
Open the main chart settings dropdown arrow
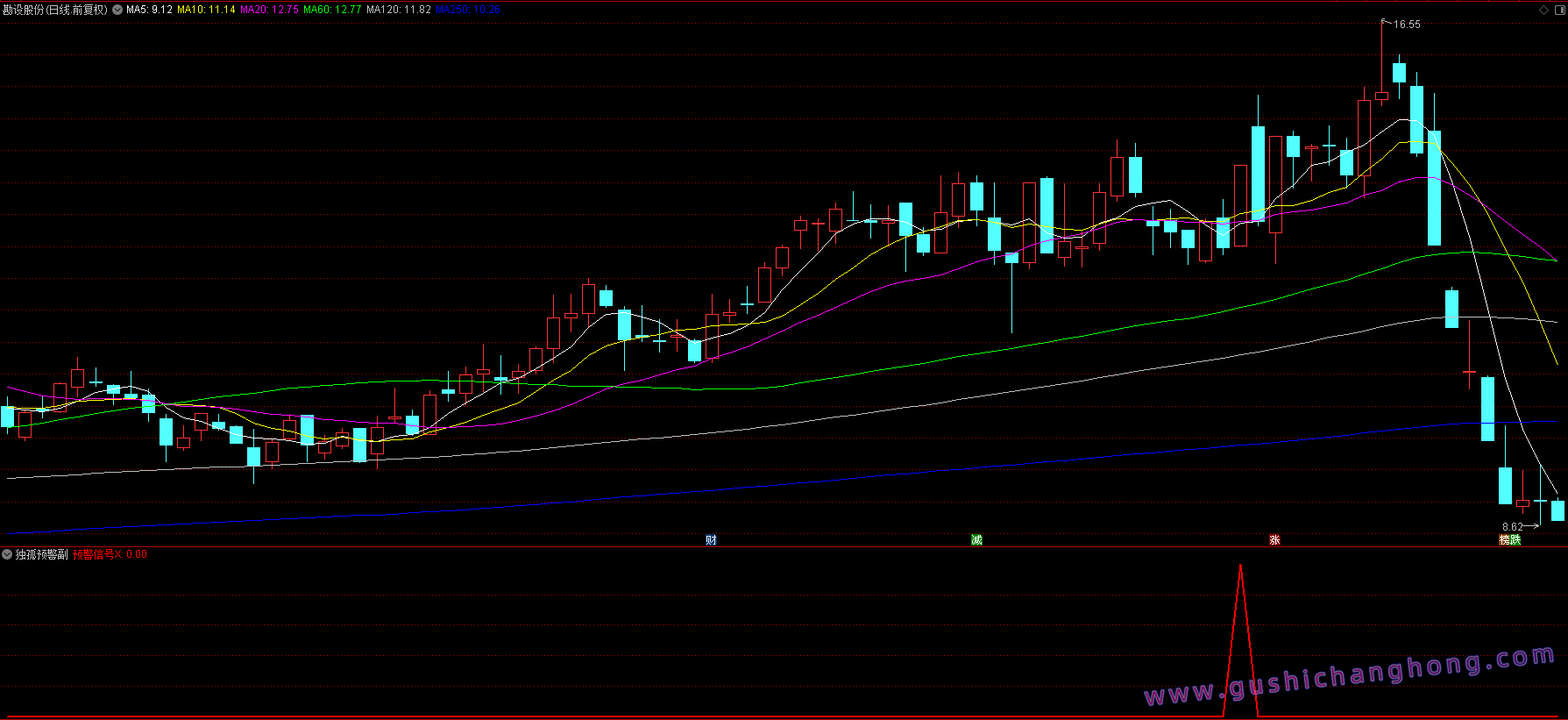coord(117,10)
